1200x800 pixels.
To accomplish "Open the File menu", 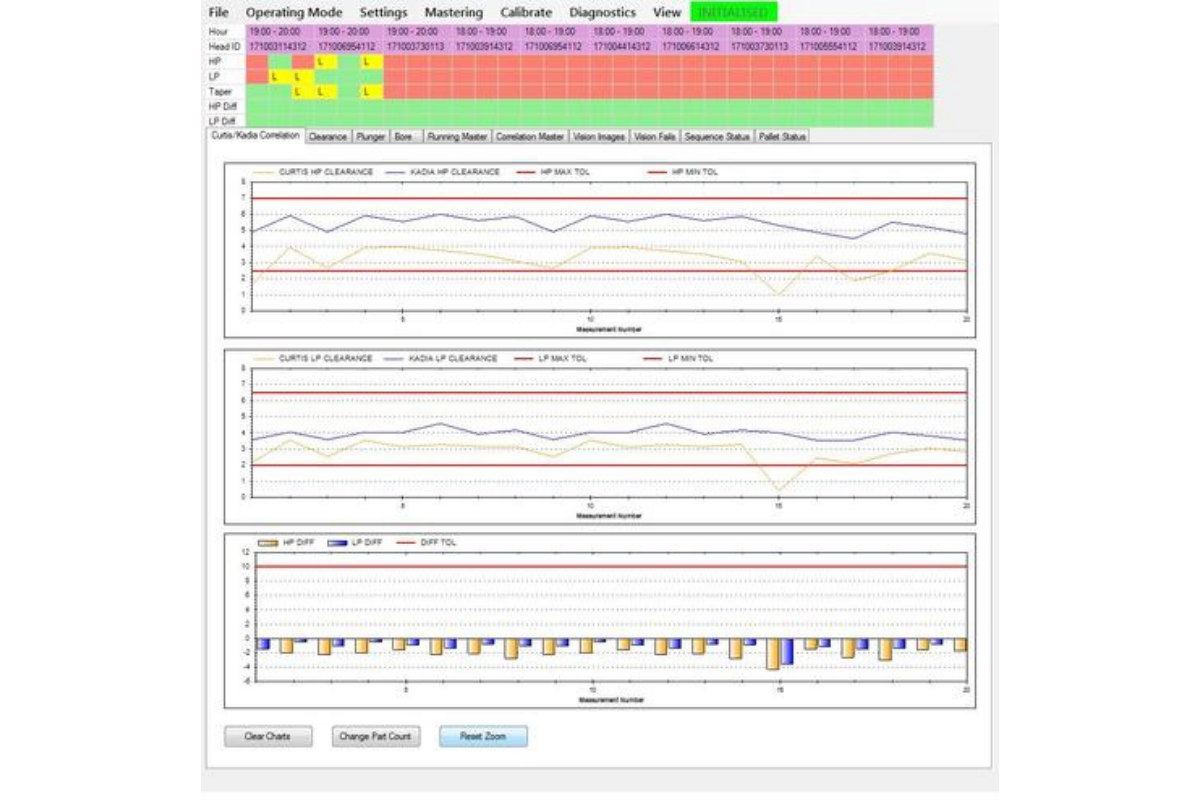I will pos(217,13).
